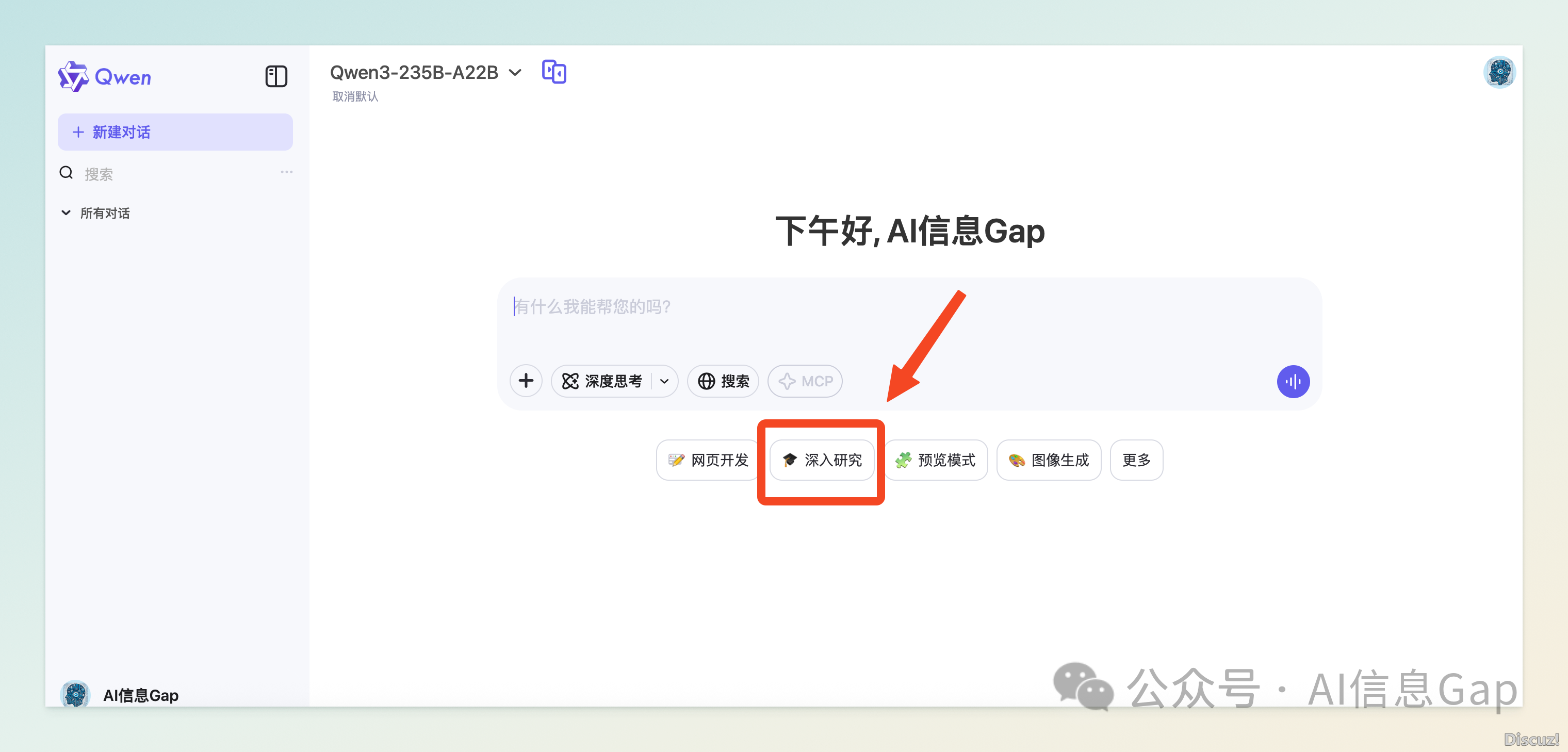Click the sidebar search magnifier icon
The width and height of the screenshot is (1568, 752).
tap(67, 173)
